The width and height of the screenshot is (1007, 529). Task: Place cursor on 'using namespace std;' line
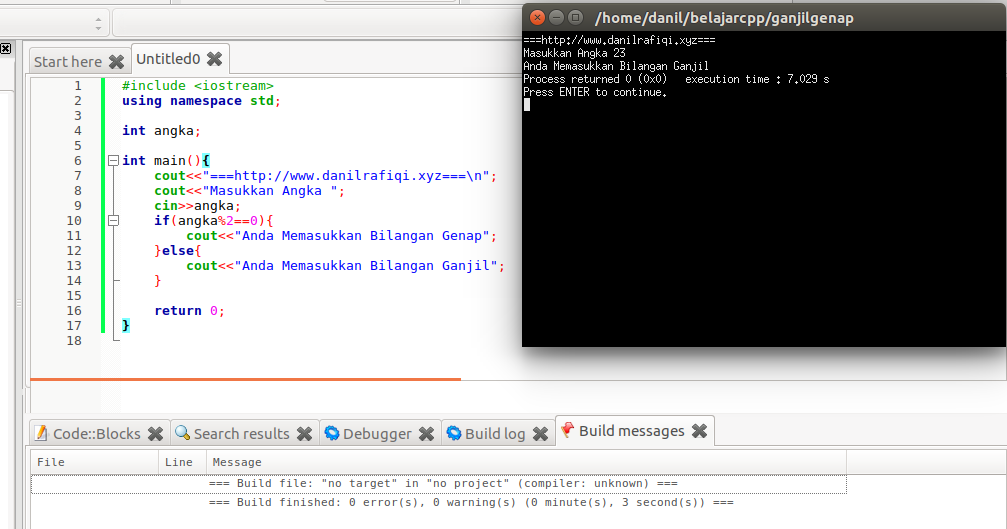point(202,101)
